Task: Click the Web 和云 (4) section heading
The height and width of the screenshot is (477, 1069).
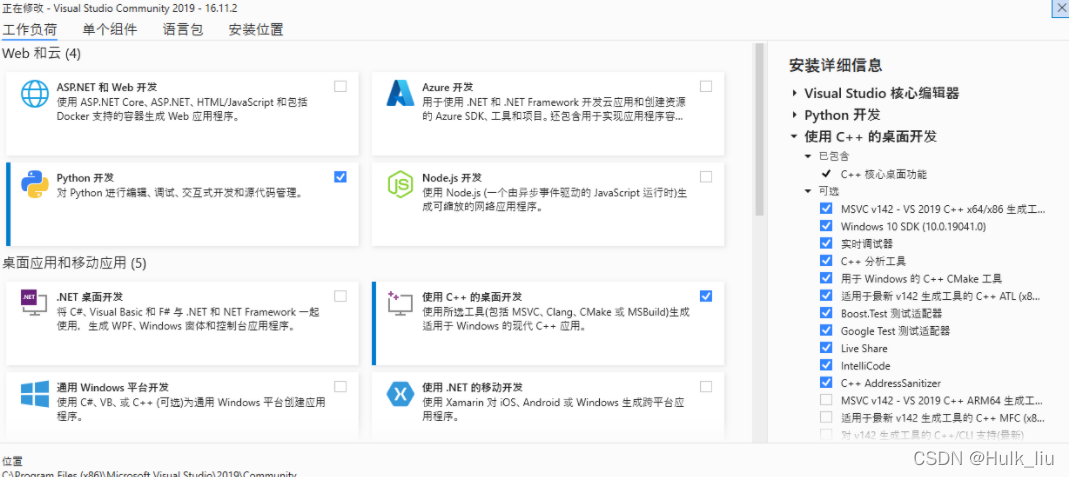Action: 42,53
